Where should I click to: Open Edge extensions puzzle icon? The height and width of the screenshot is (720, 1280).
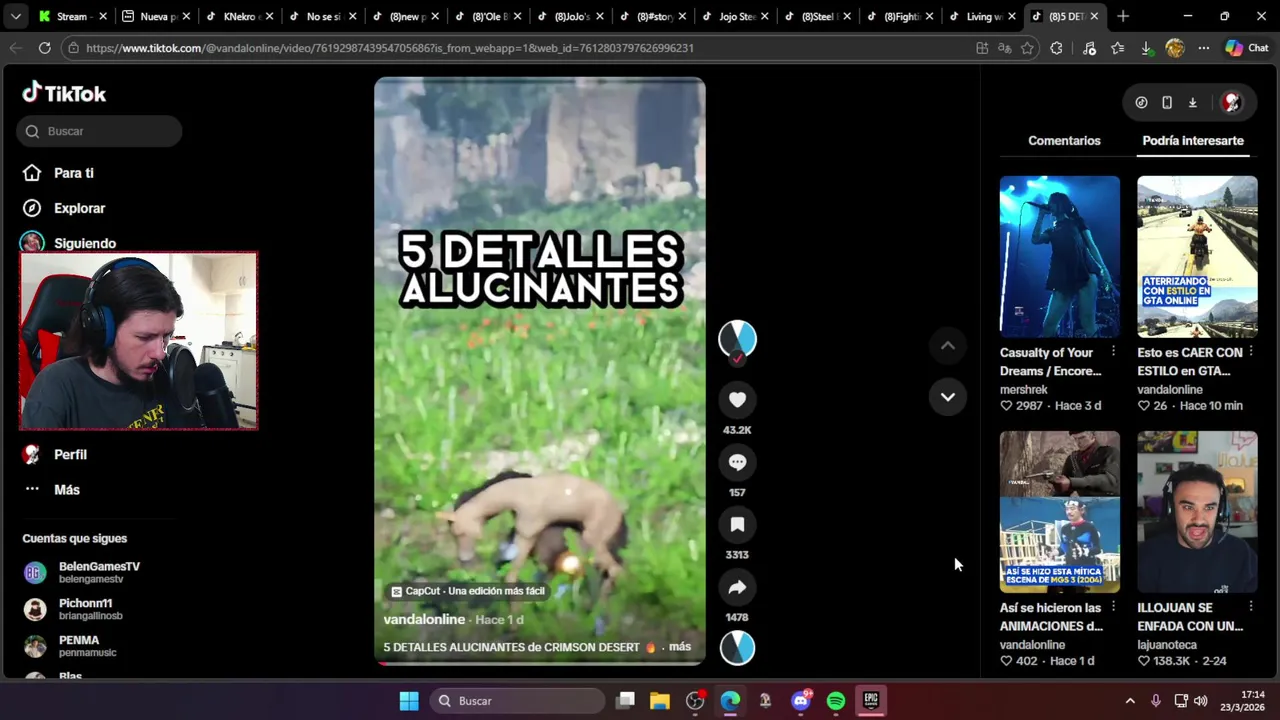tap(1056, 48)
